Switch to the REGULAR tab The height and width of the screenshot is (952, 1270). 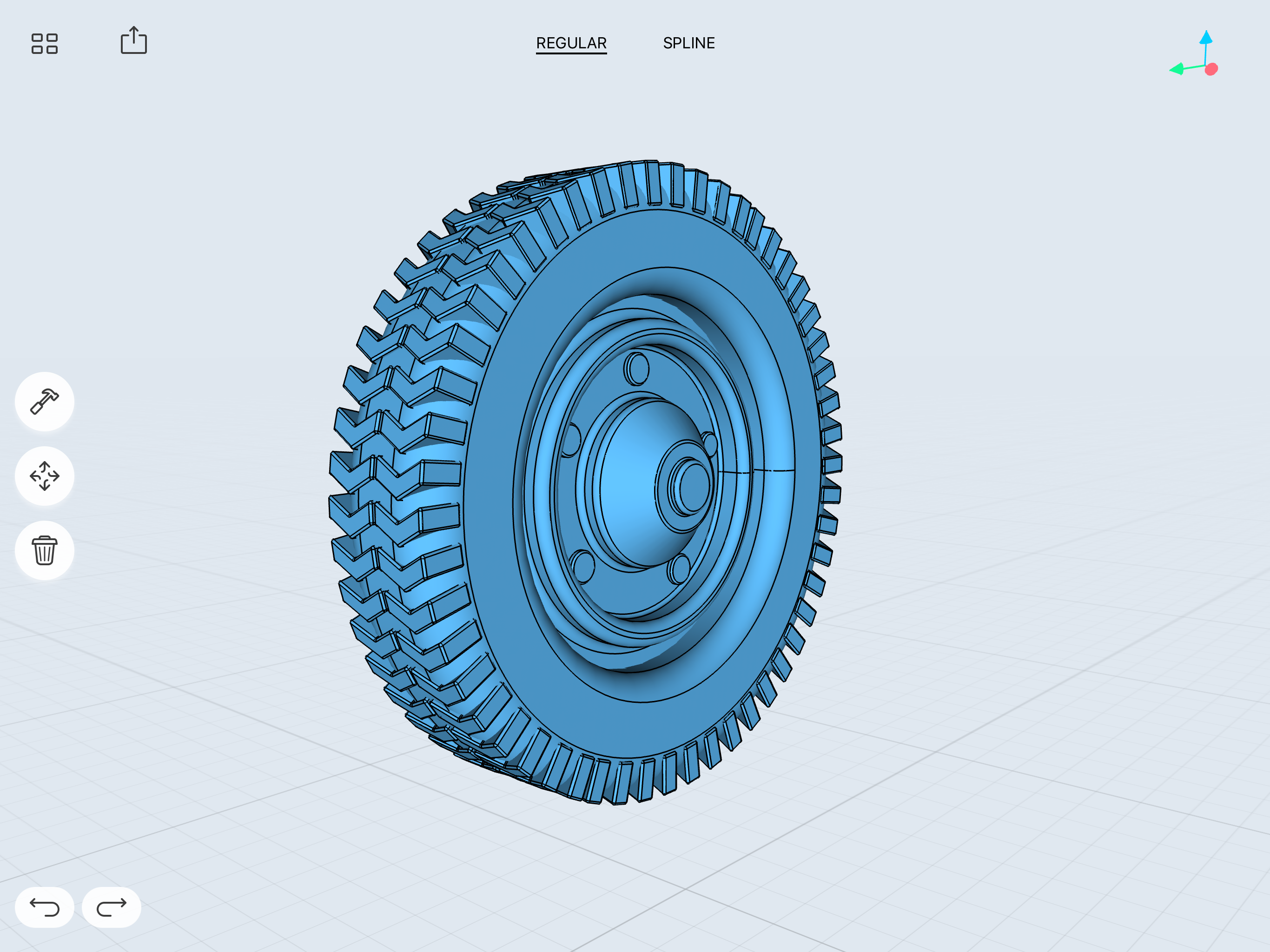[571, 43]
